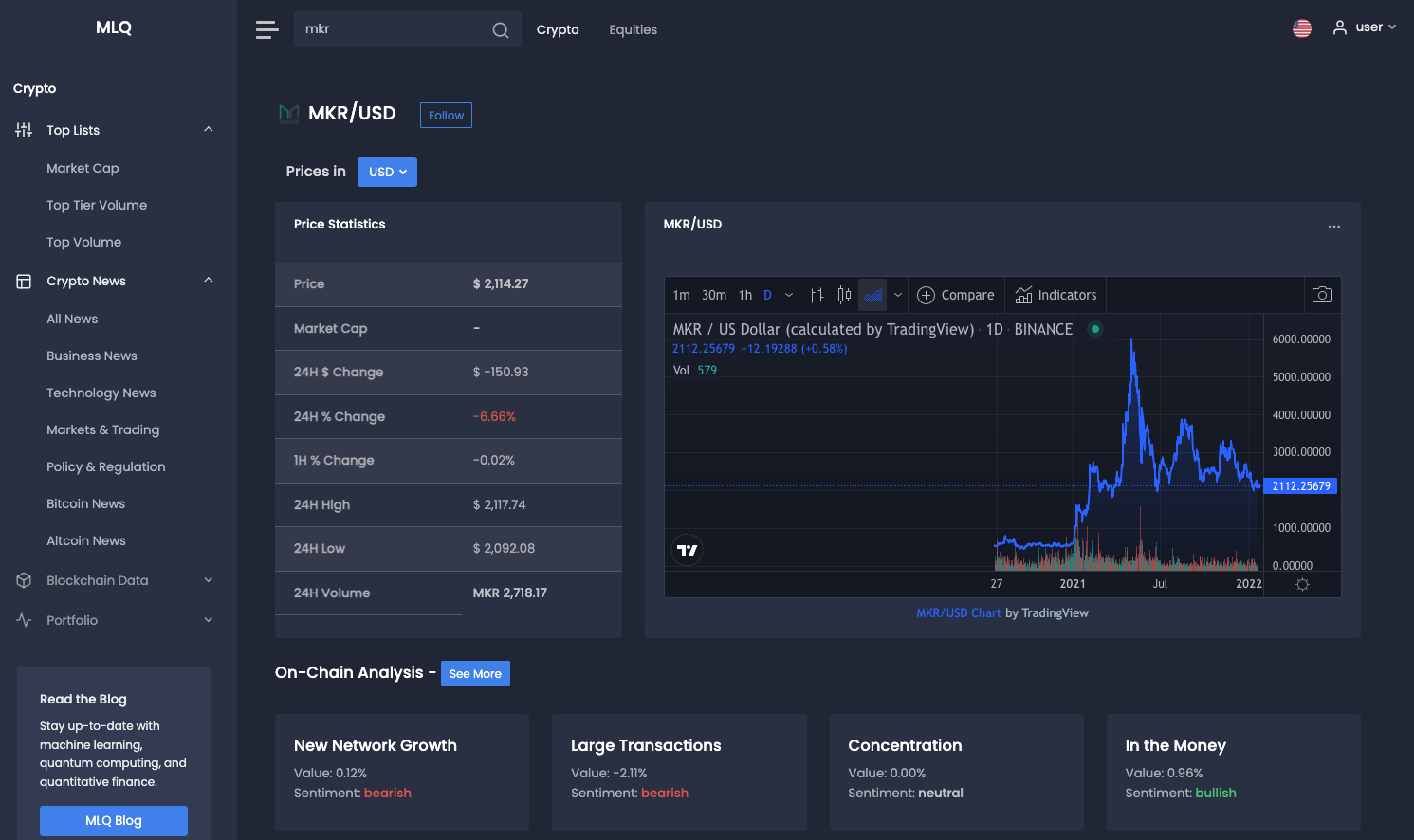The height and width of the screenshot is (840, 1414).
Task: Open the chart style dropdown arrow
Action: tap(898, 295)
